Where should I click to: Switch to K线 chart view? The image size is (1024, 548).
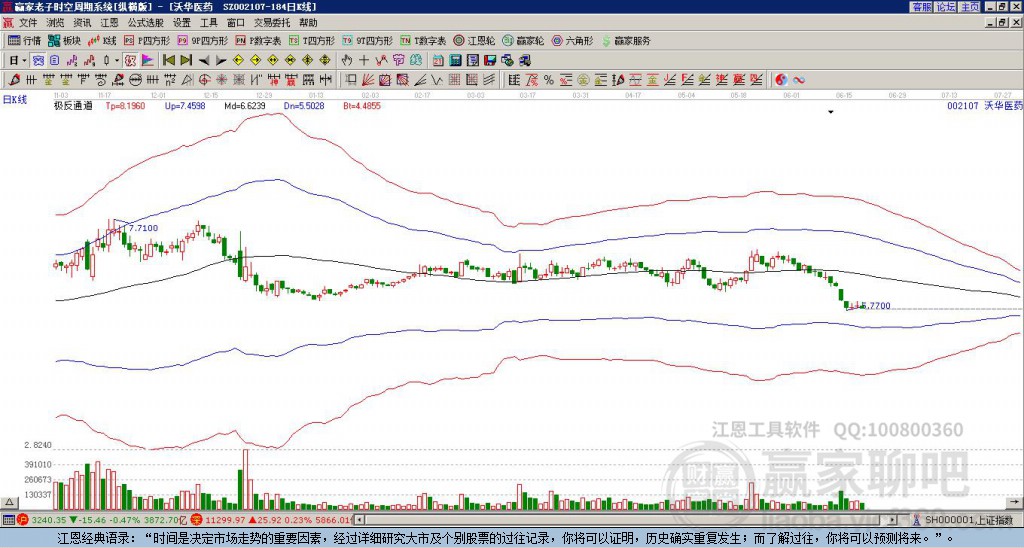(102, 40)
